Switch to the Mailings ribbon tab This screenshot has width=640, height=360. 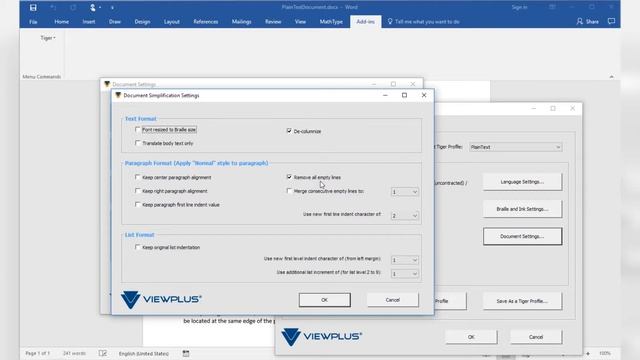pyautogui.click(x=242, y=22)
